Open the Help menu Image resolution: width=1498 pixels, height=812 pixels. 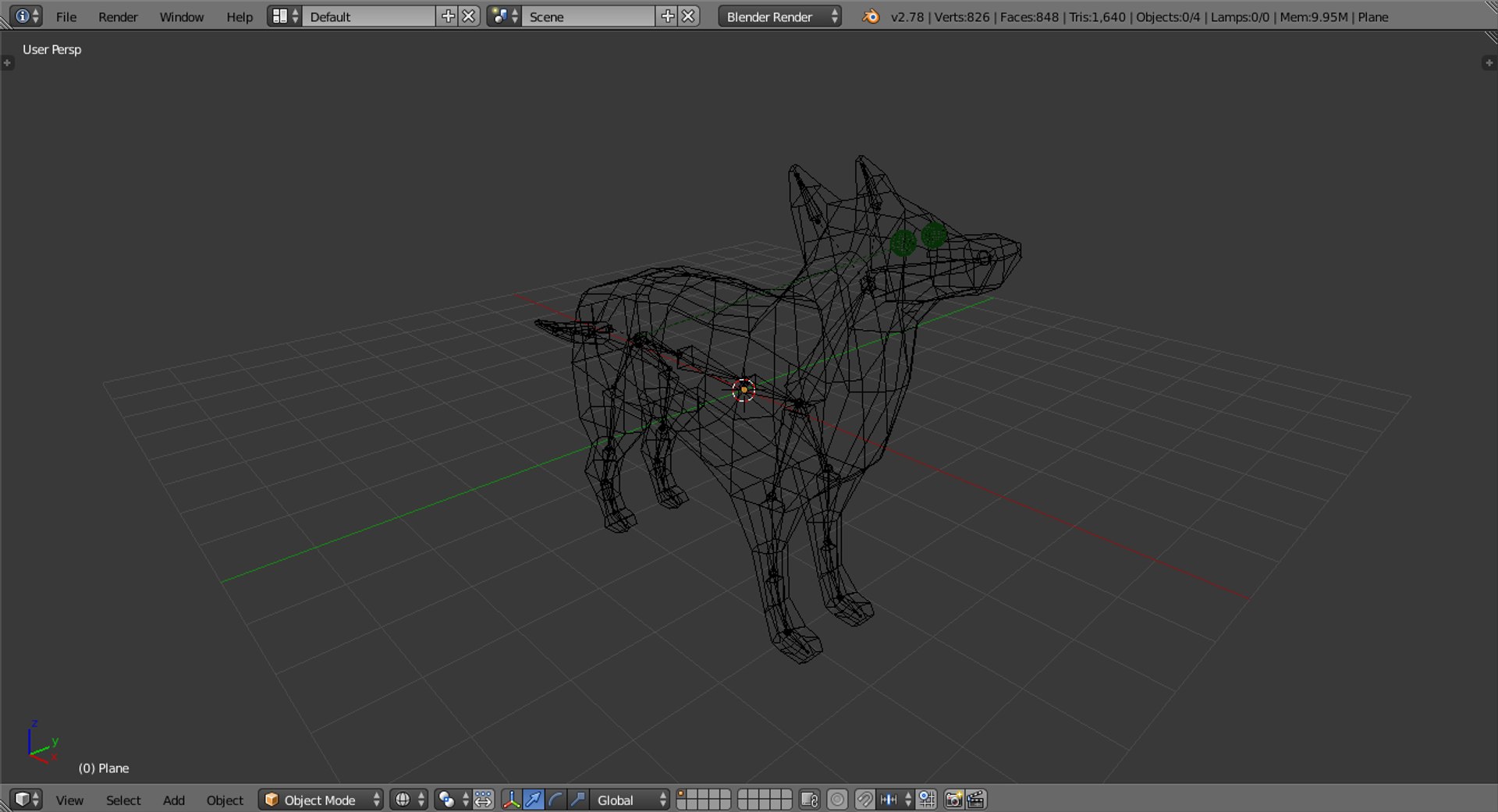coord(240,17)
